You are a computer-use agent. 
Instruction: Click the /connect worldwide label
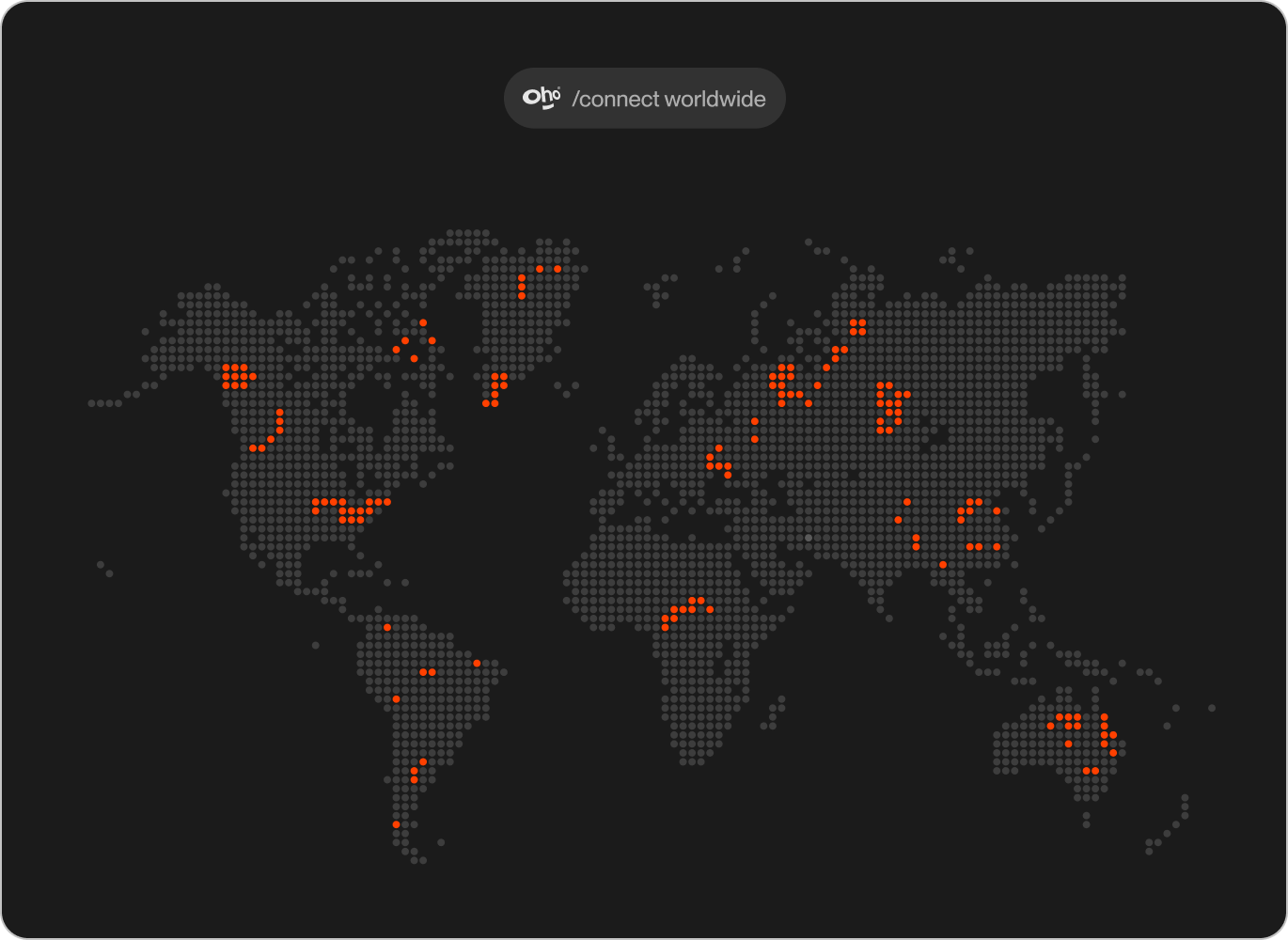click(668, 99)
